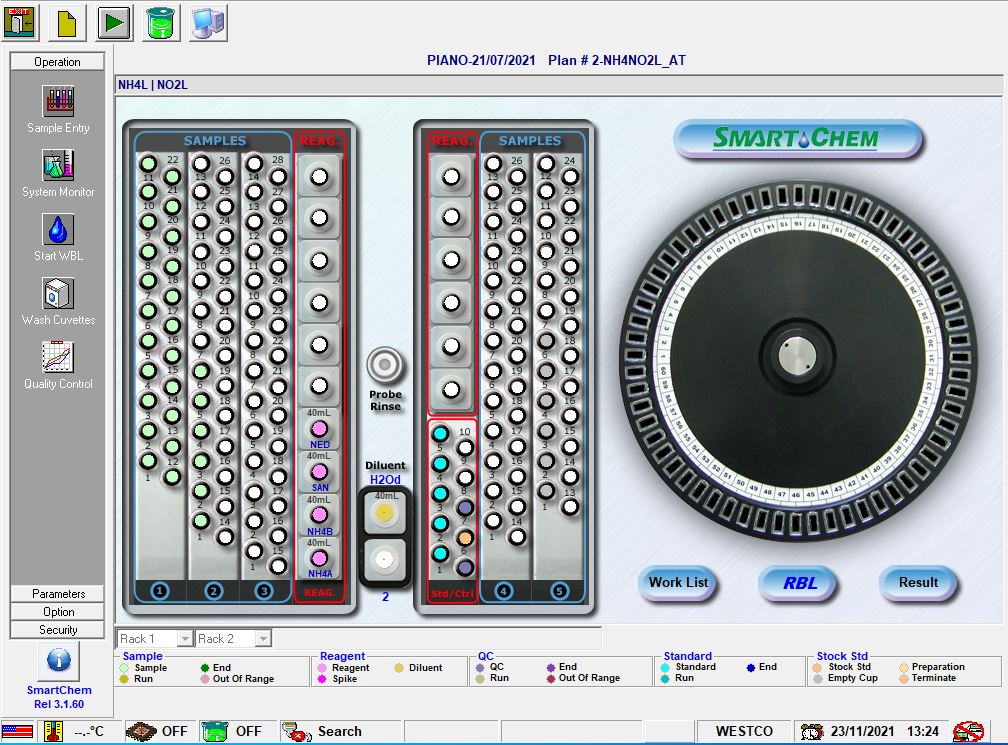
Task: Click the Exit application toolbar icon
Action: [x=19, y=21]
